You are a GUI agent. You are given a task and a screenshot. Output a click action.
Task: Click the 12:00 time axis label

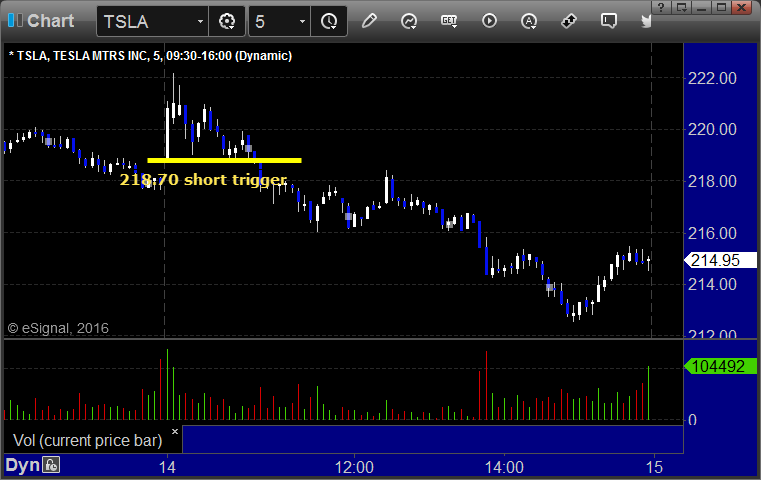pyautogui.click(x=354, y=467)
